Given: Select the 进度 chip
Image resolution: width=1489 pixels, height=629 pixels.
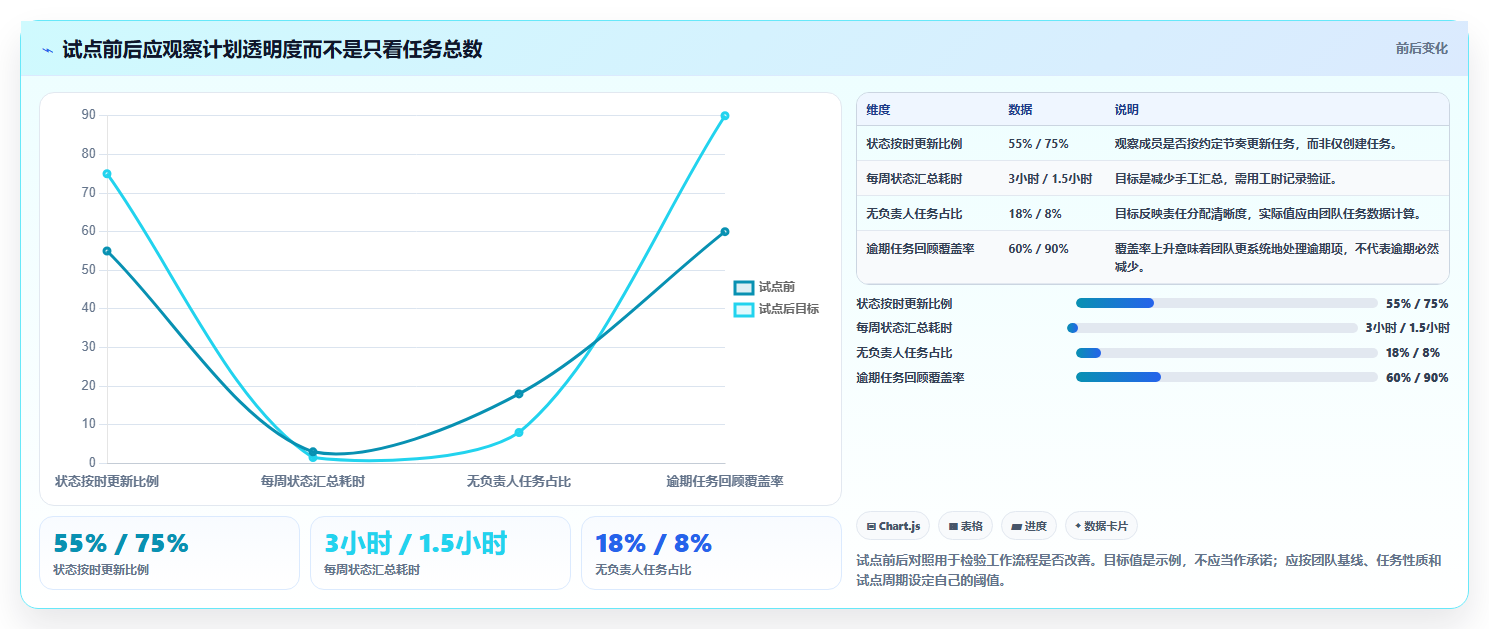Looking at the screenshot, I should pyautogui.click(x=1029, y=526).
